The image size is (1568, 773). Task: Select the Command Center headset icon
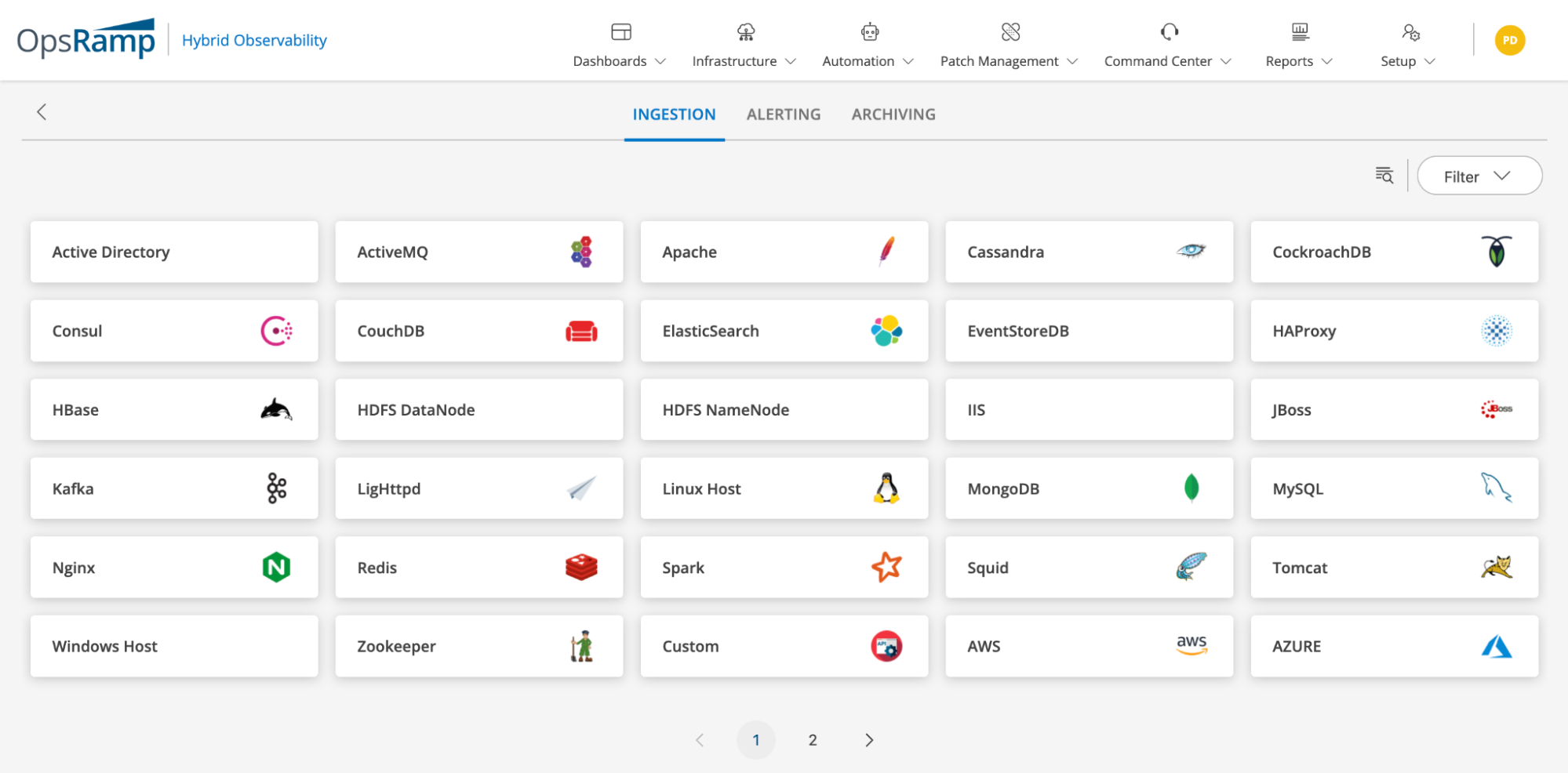tap(1168, 31)
